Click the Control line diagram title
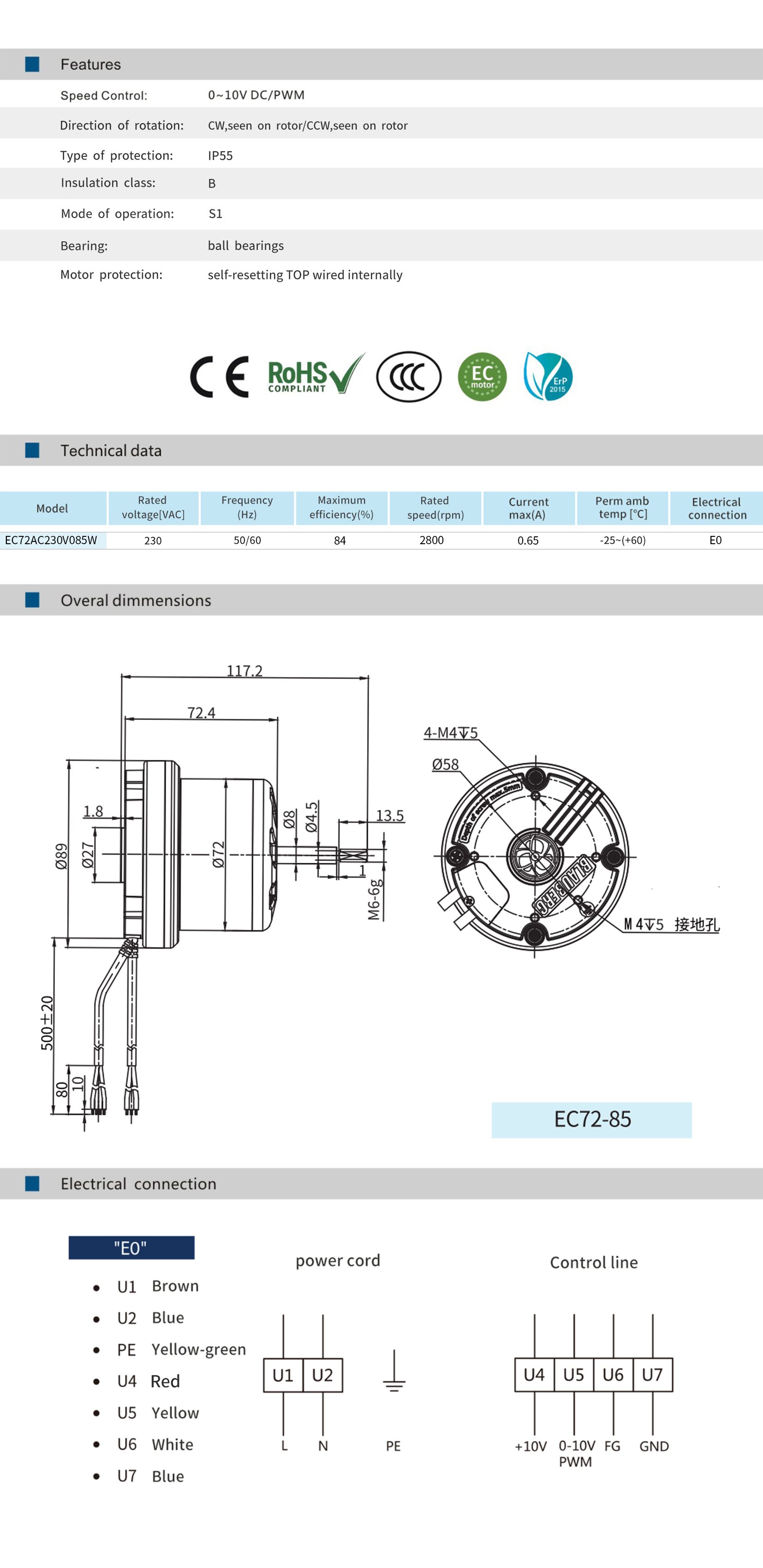 click(x=594, y=1262)
